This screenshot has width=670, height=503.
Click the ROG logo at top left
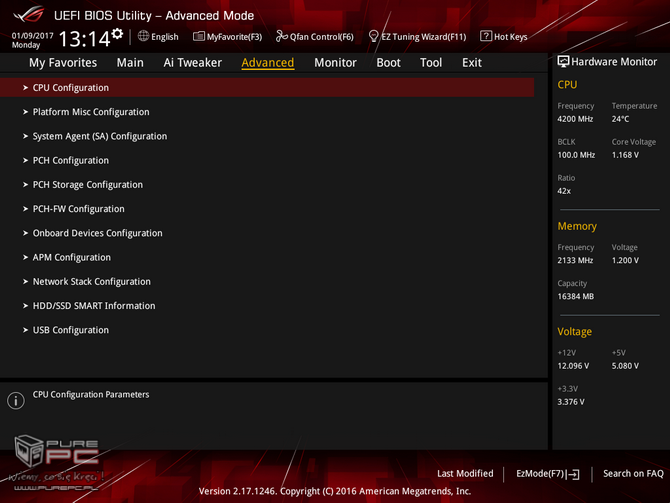click(x=29, y=15)
